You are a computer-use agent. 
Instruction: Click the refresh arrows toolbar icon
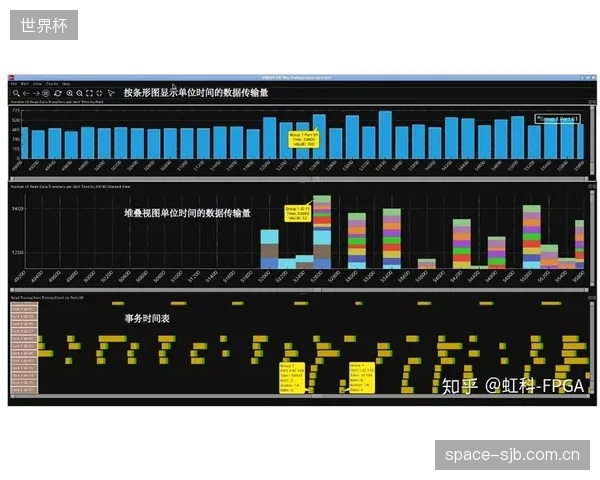[58, 93]
